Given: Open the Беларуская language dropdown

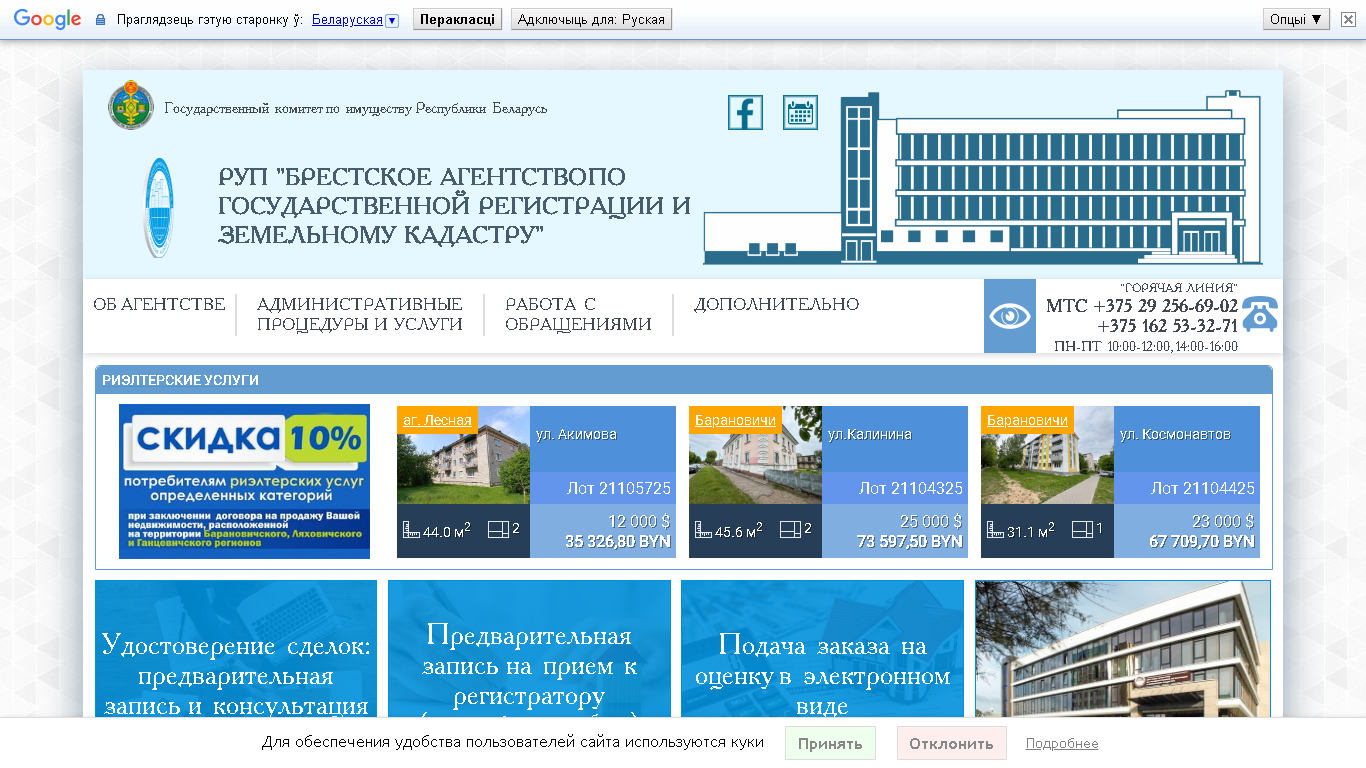Looking at the screenshot, I should coord(355,20).
